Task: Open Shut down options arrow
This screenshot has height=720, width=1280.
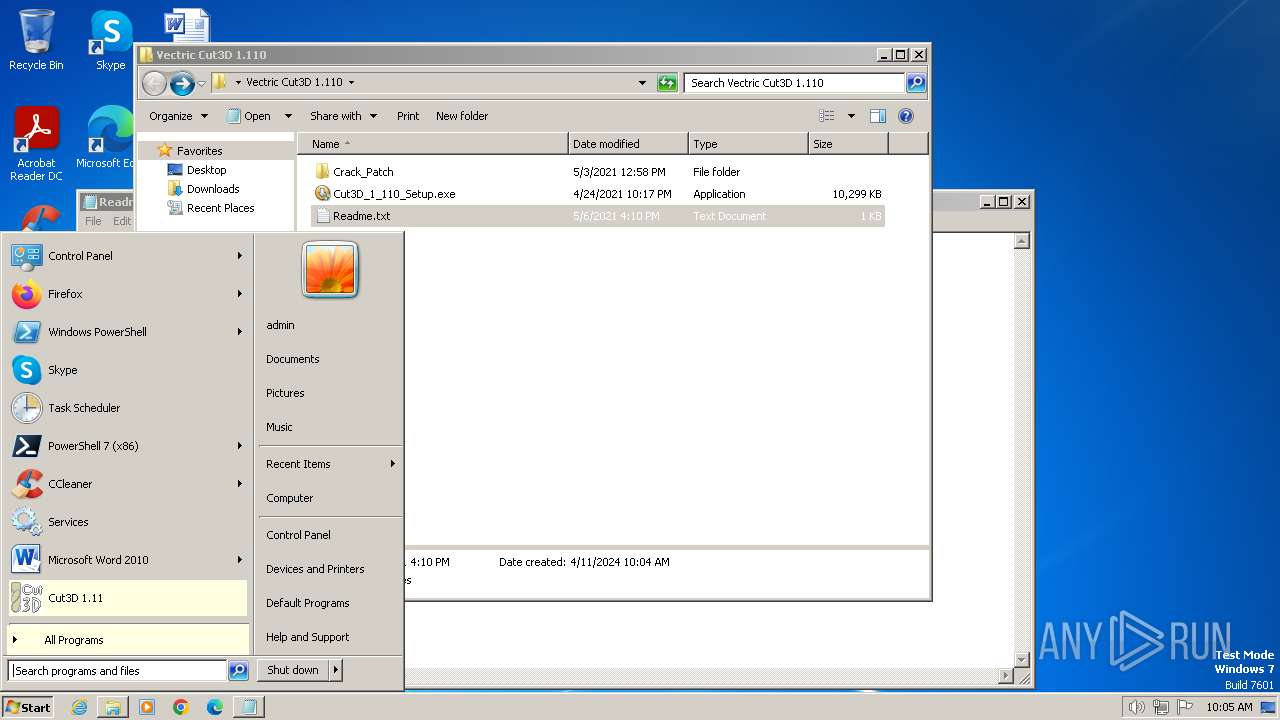Action: point(335,670)
